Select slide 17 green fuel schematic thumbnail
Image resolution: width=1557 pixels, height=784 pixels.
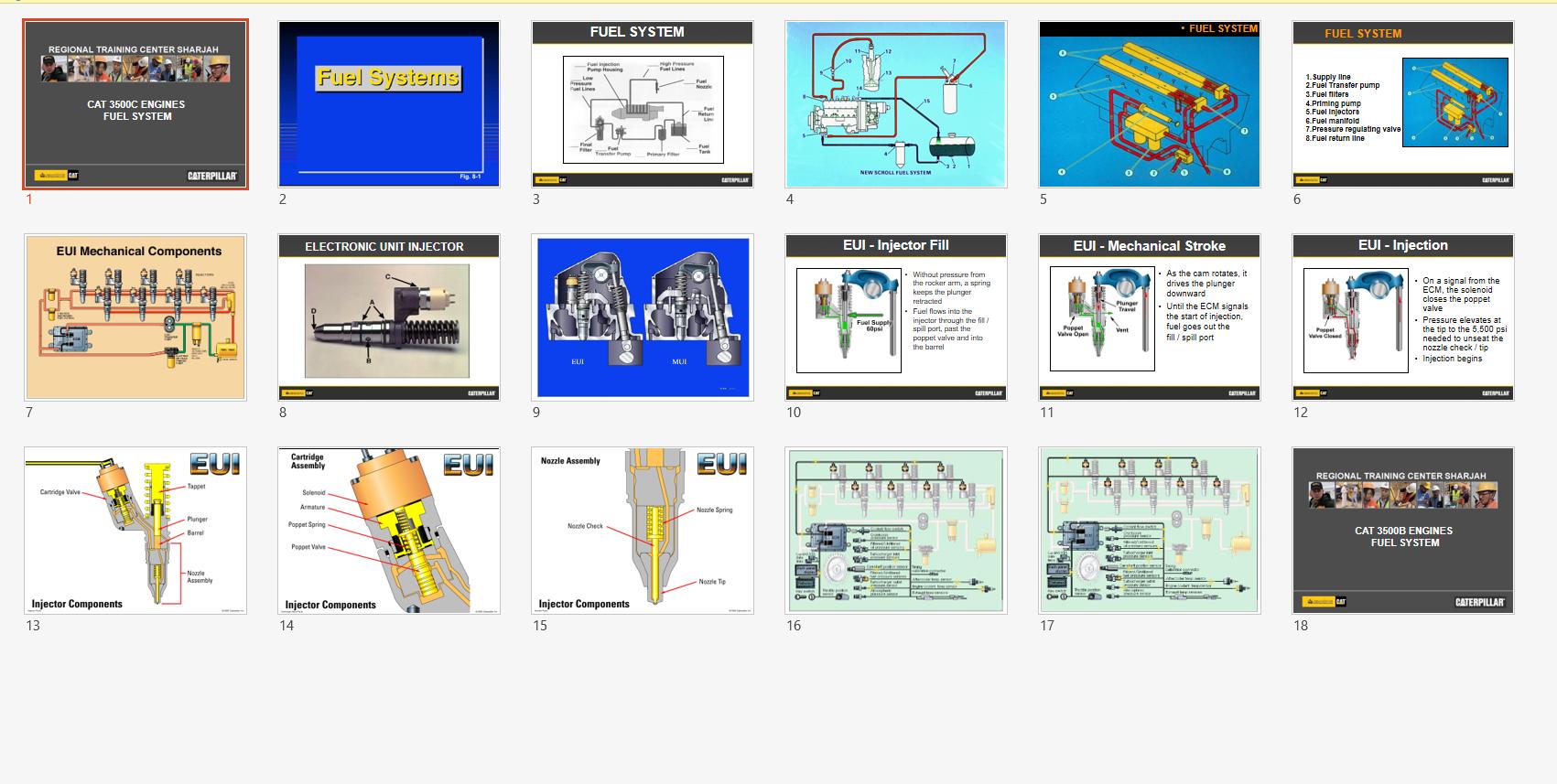click(x=1150, y=531)
